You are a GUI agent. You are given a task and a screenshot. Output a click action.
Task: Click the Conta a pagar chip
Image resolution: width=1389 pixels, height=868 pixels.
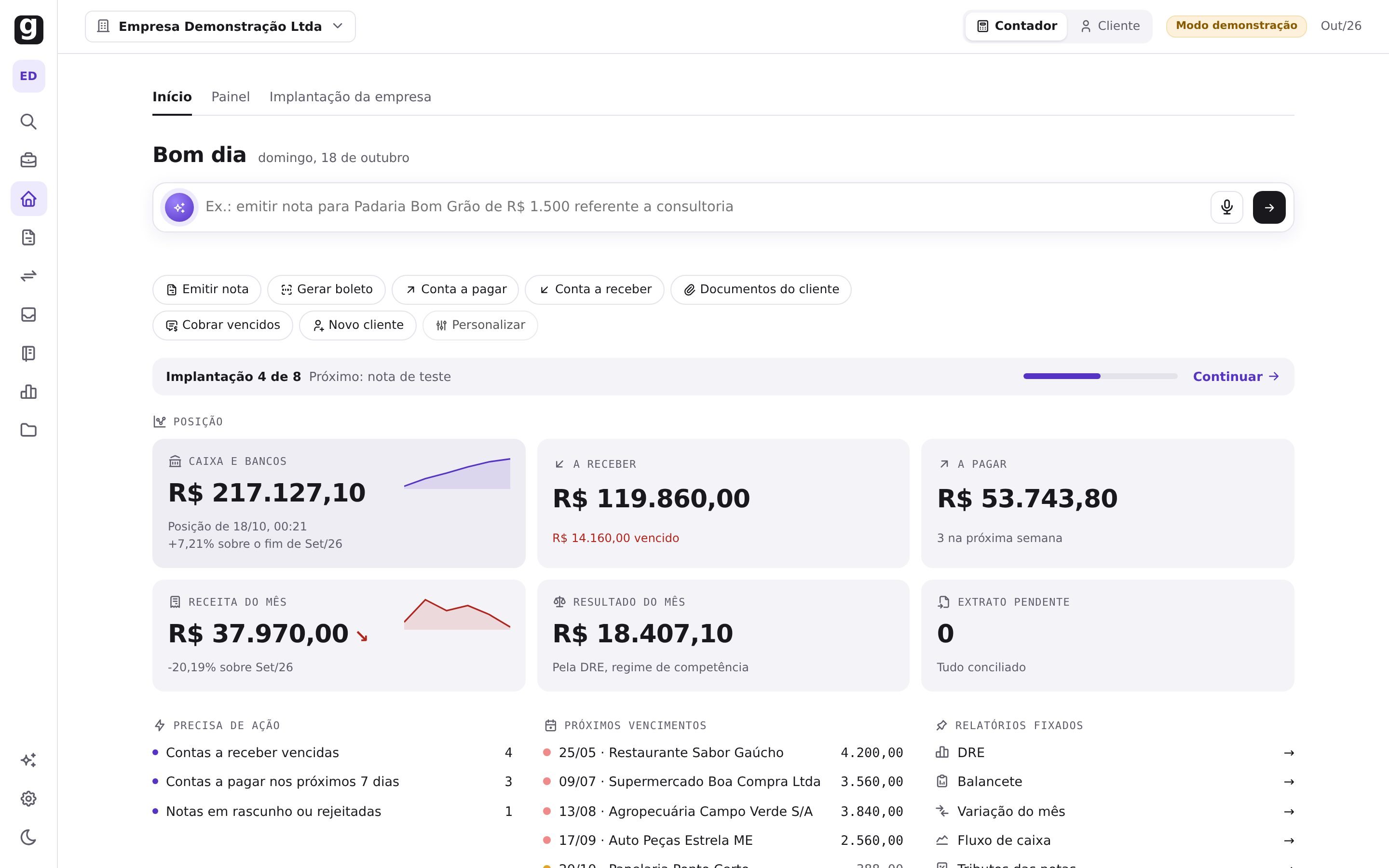(x=455, y=289)
